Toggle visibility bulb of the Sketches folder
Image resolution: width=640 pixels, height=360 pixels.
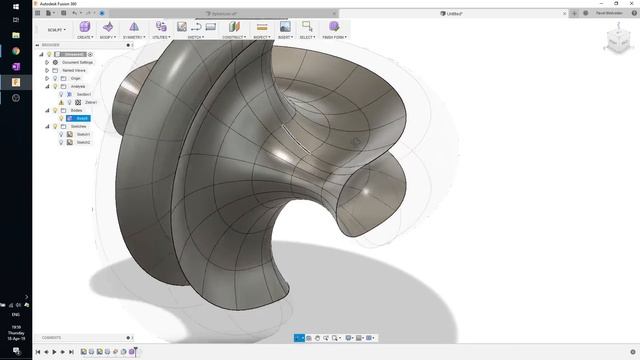coord(56,127)
